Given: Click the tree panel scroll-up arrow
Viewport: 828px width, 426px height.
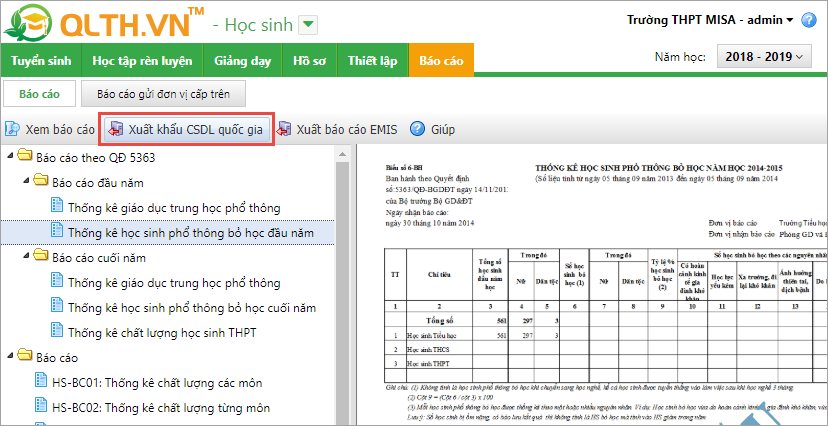Looking at the screenshot, I should 342,154.
